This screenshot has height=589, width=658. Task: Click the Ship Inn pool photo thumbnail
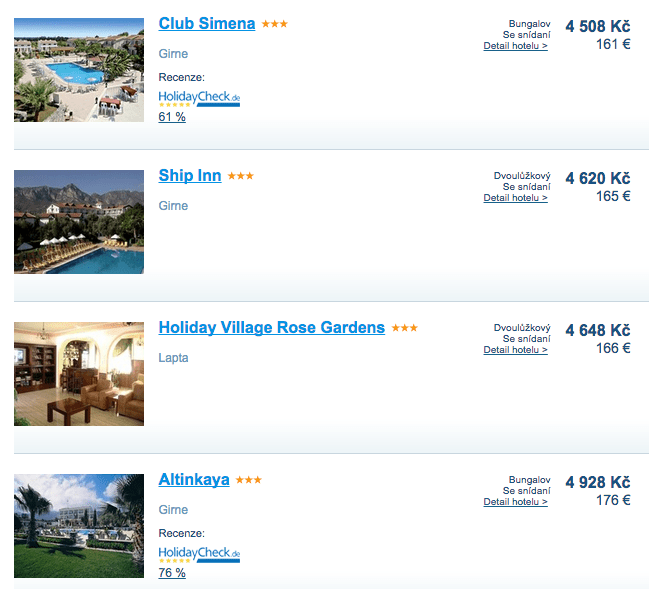click(x=79, y=222)
